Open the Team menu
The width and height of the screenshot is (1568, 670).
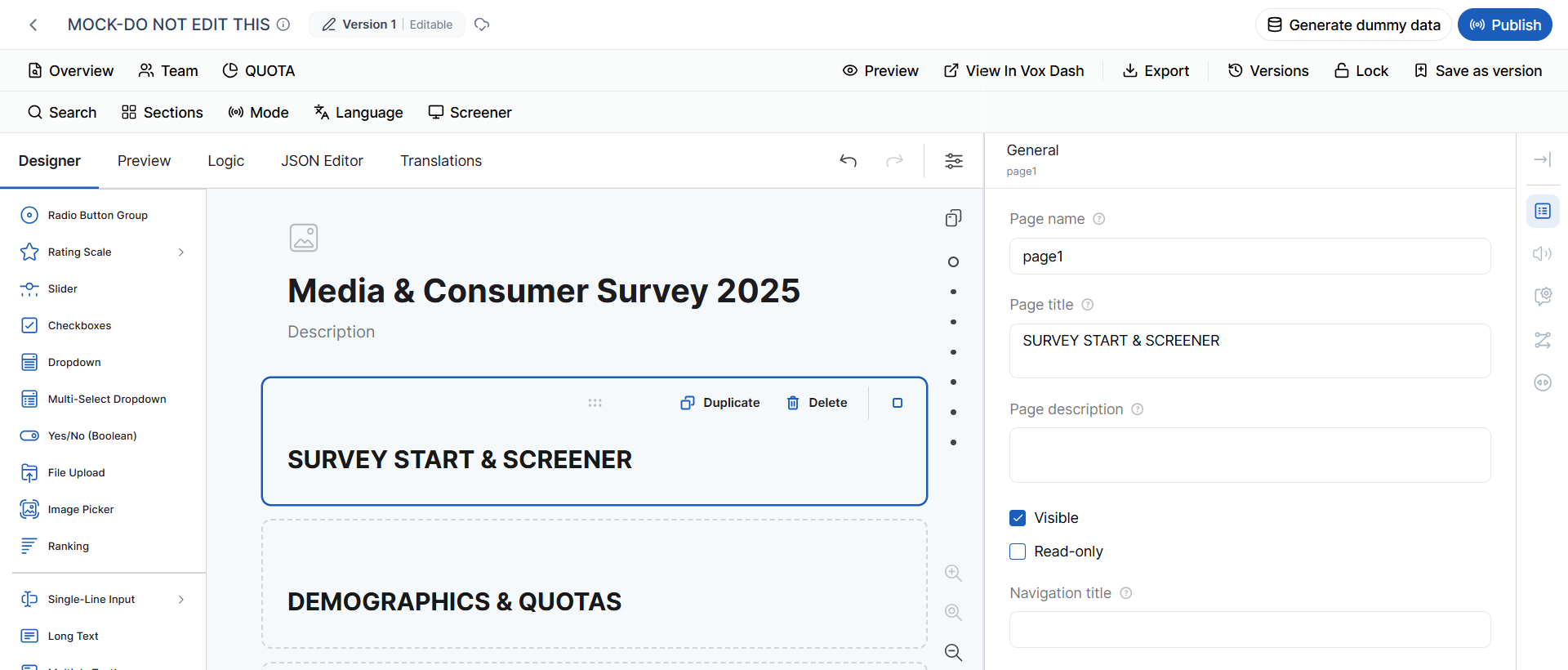coord(168,71)
